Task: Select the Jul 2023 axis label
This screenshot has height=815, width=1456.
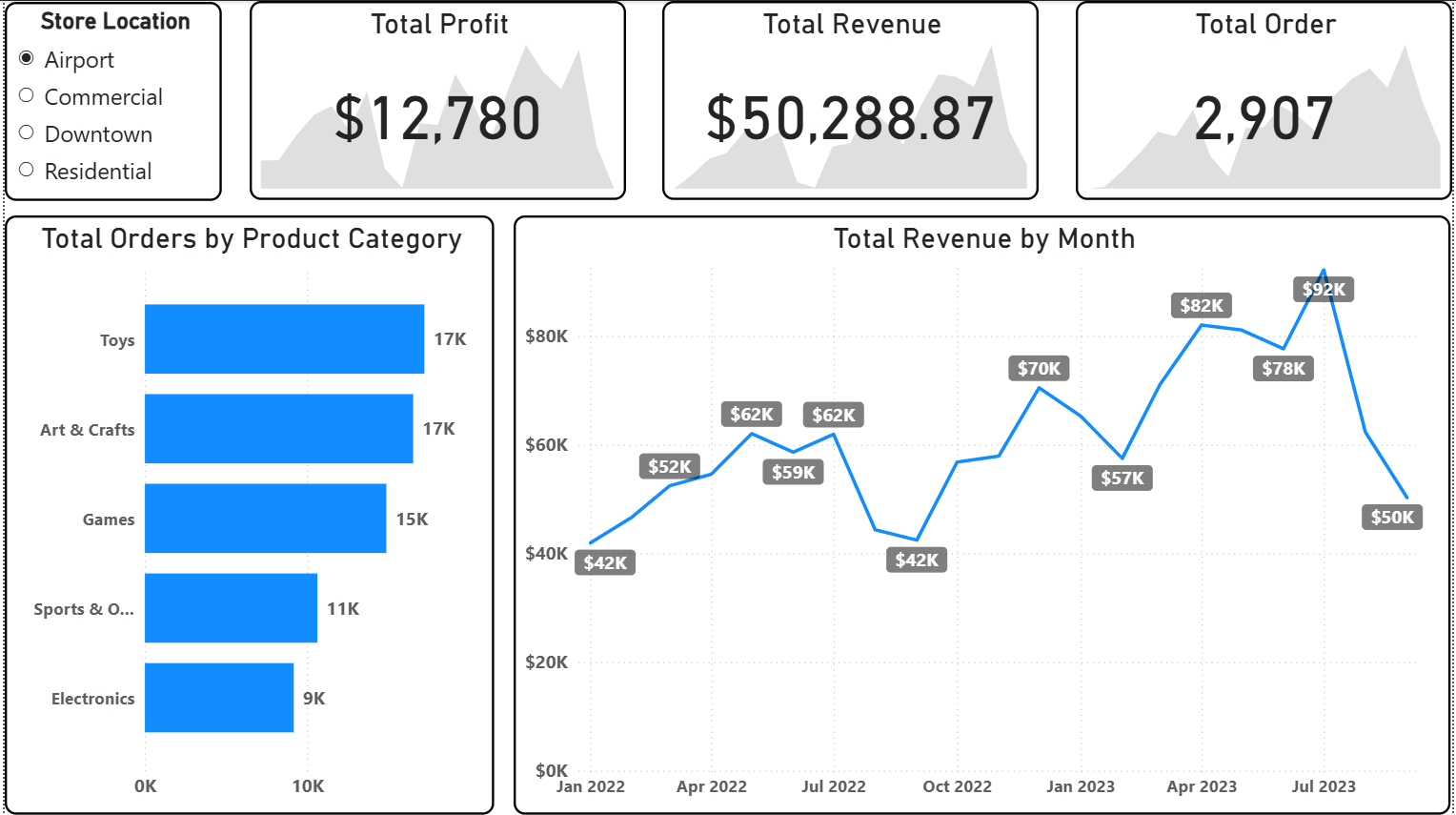Action: (x=1323, y=786)
